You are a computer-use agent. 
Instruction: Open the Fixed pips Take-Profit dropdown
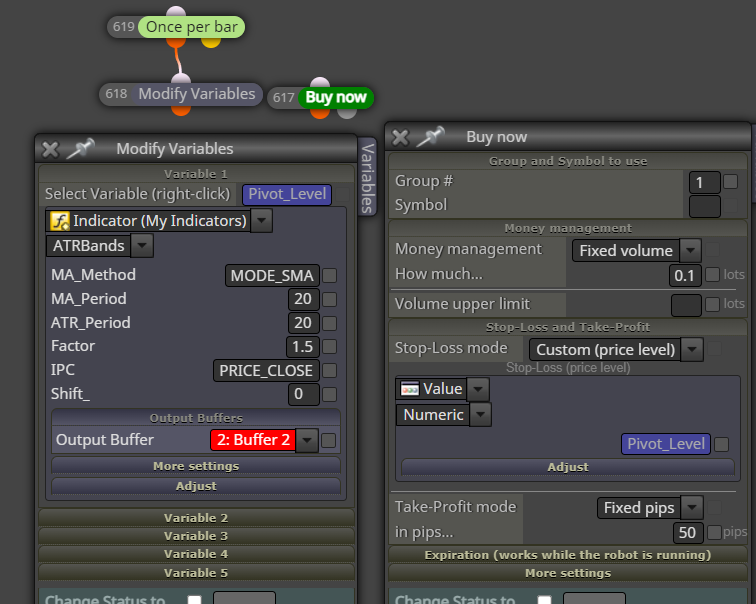(x=692, y=508)
